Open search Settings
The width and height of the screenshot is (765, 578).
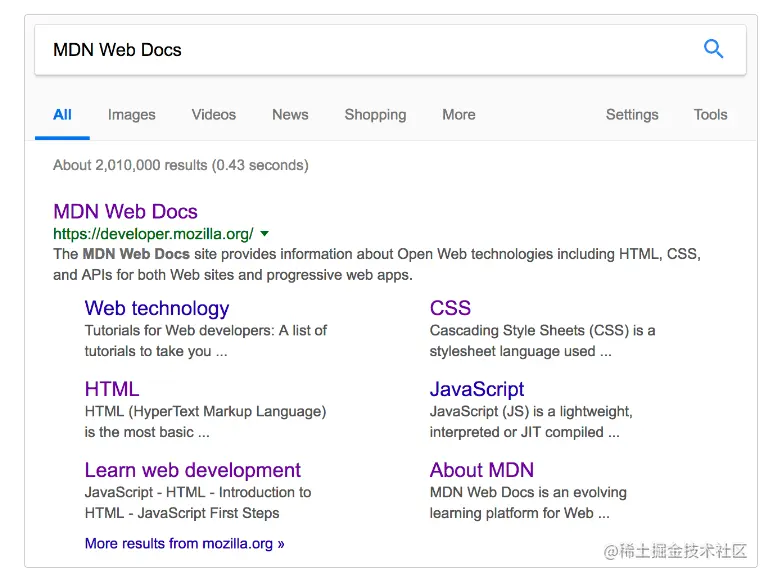click(632, 115)
